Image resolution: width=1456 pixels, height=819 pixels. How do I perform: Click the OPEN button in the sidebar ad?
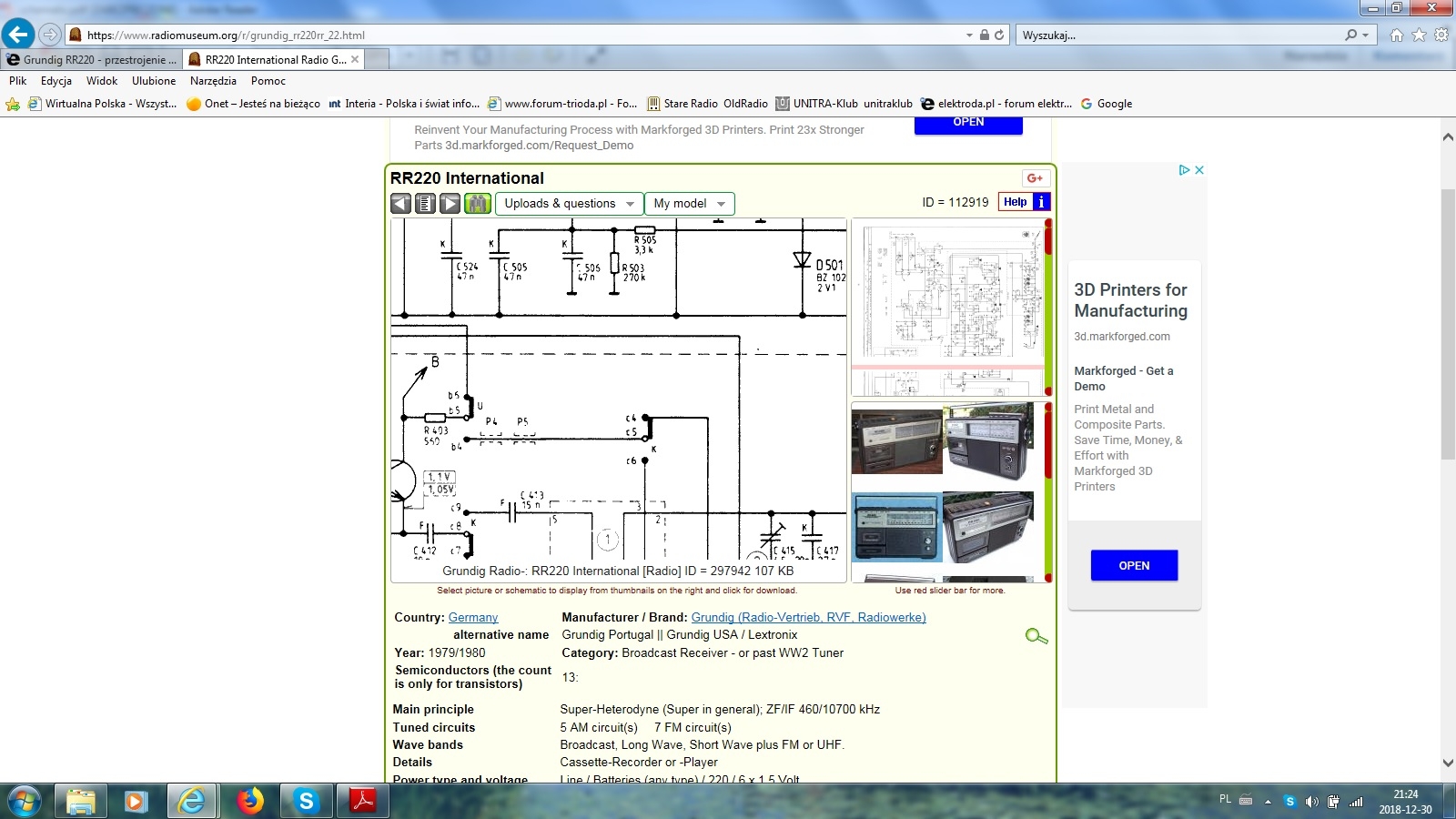(x=1134, y=565)
